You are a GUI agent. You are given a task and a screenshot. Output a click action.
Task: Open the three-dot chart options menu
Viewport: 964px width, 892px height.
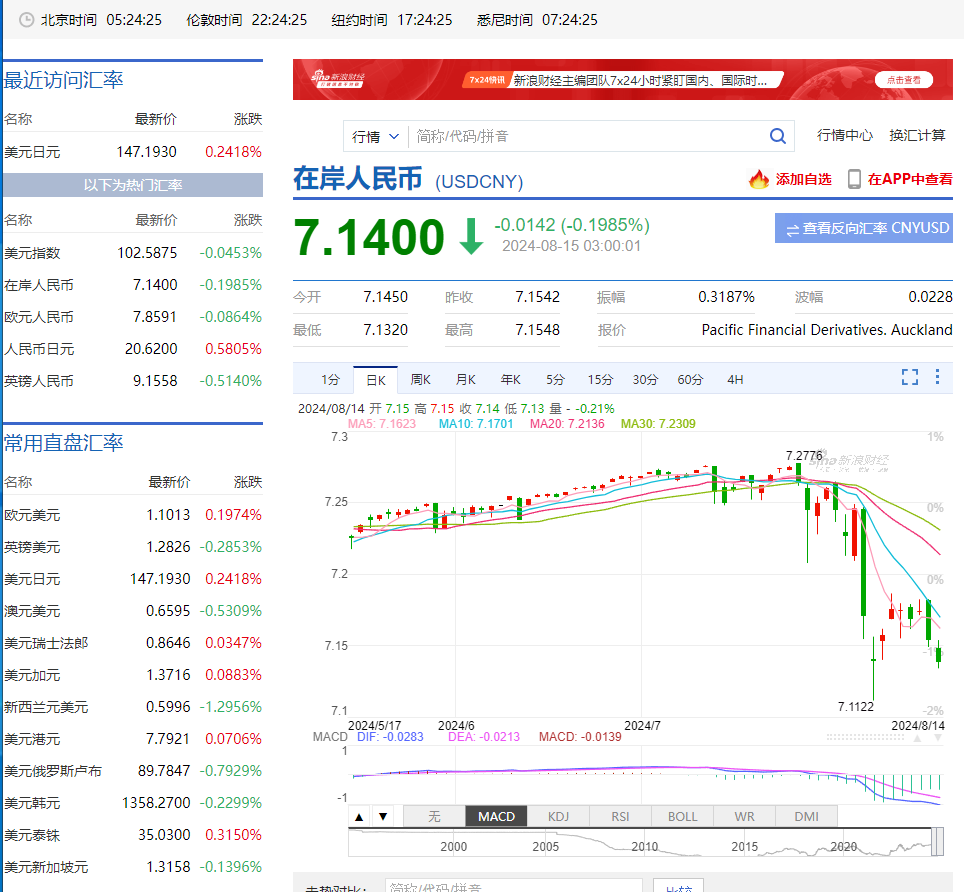937,377
